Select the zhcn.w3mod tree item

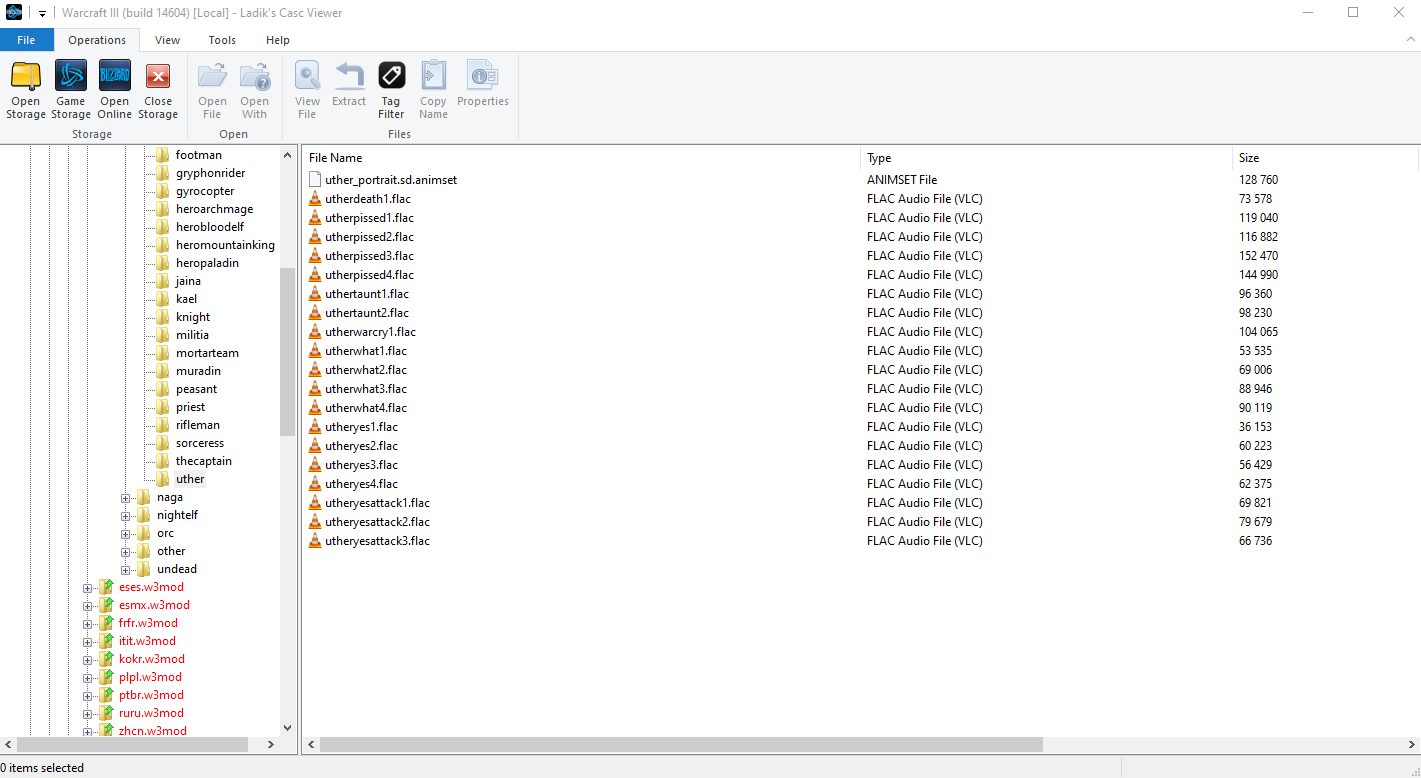point(152,731)
